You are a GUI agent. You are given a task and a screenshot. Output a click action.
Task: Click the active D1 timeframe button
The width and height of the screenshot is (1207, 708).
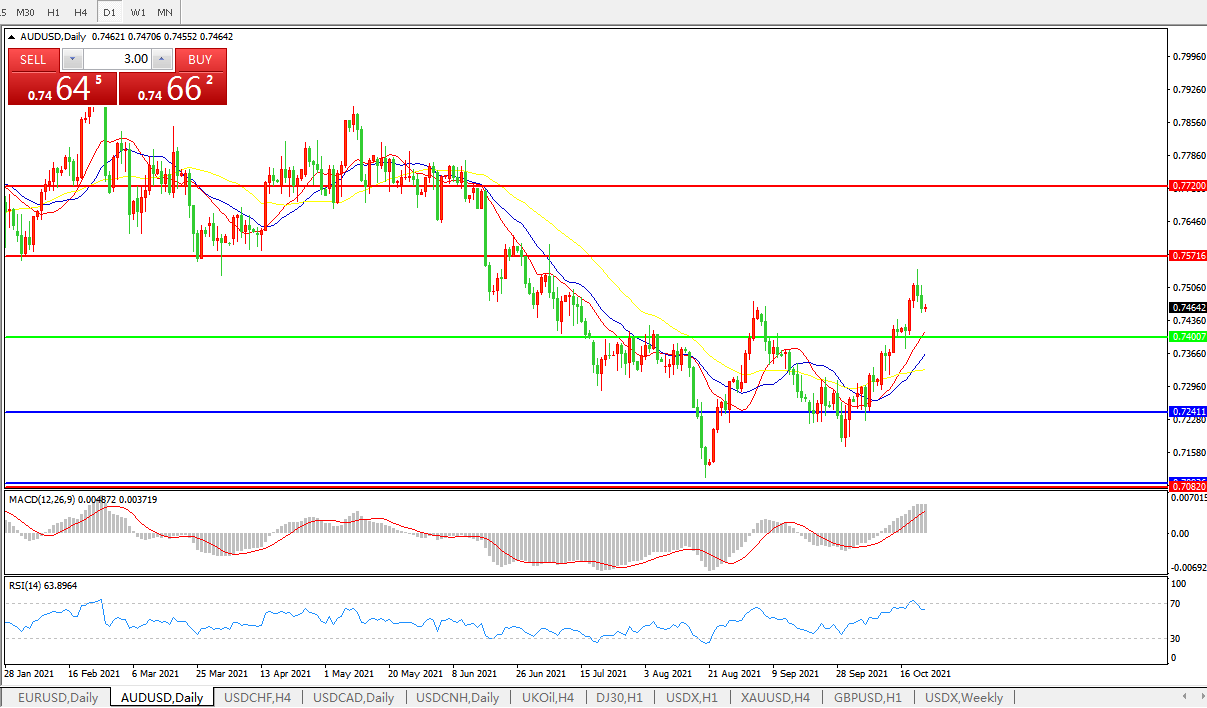(110, 12)
